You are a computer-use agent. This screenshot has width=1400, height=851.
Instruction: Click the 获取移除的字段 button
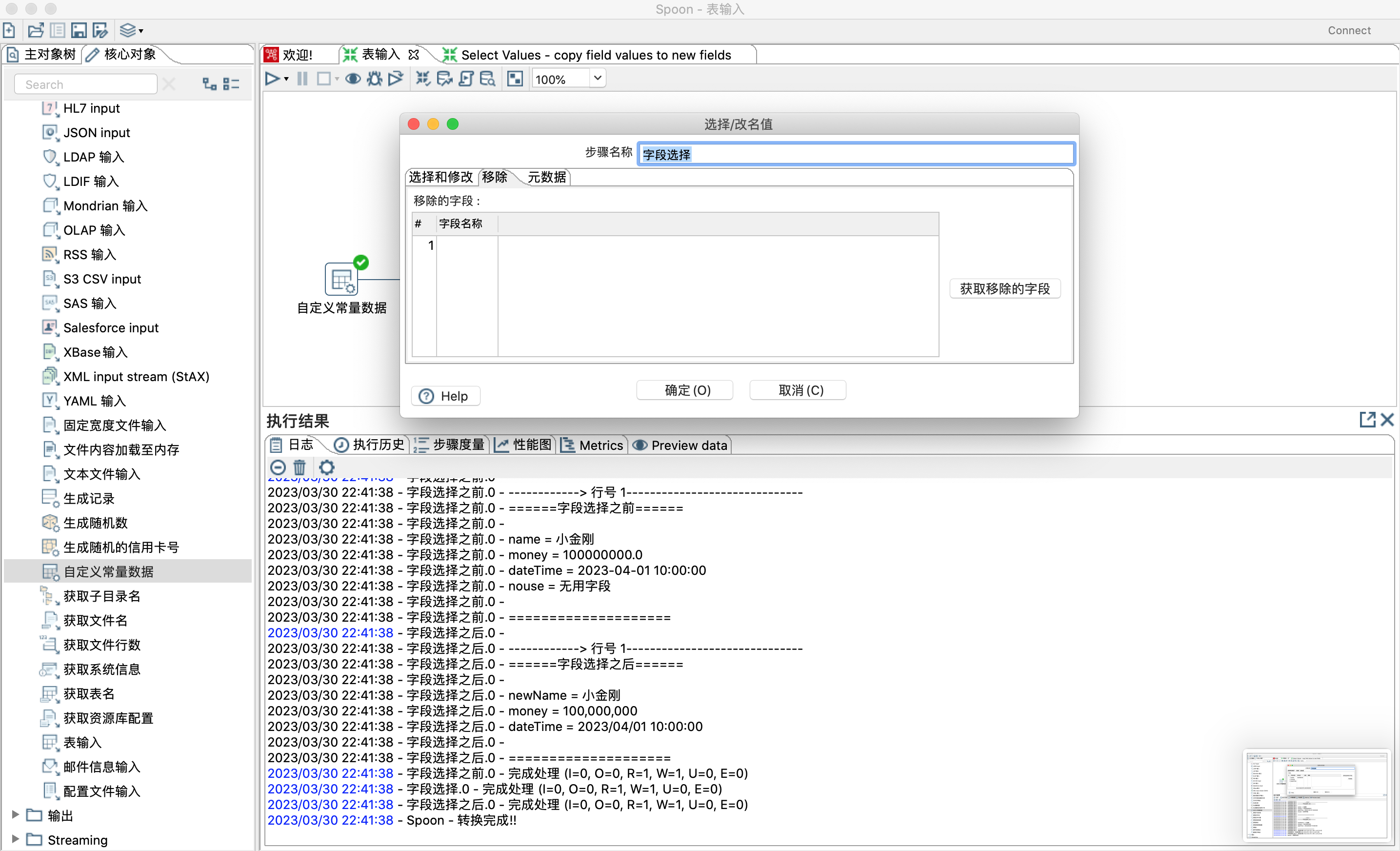(x=1004, y=289)
